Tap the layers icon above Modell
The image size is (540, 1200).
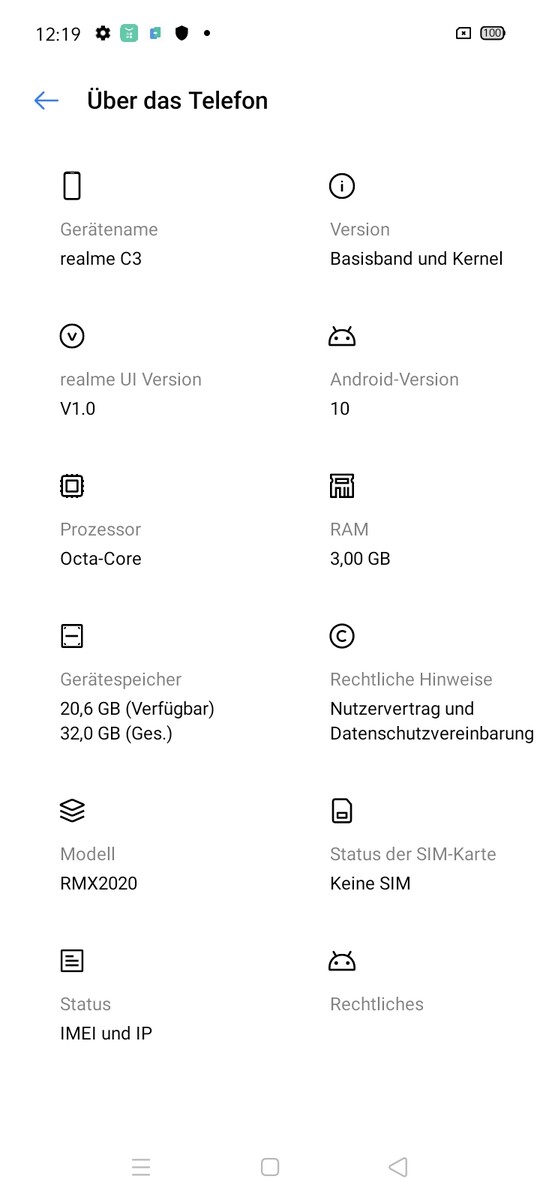(72, 811)
